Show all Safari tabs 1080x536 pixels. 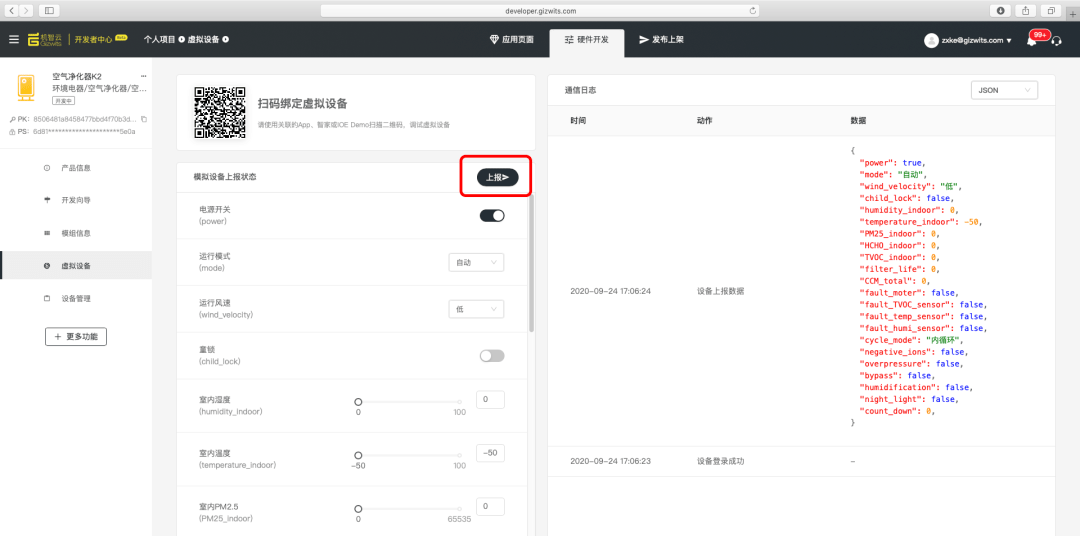[1051, 10]
